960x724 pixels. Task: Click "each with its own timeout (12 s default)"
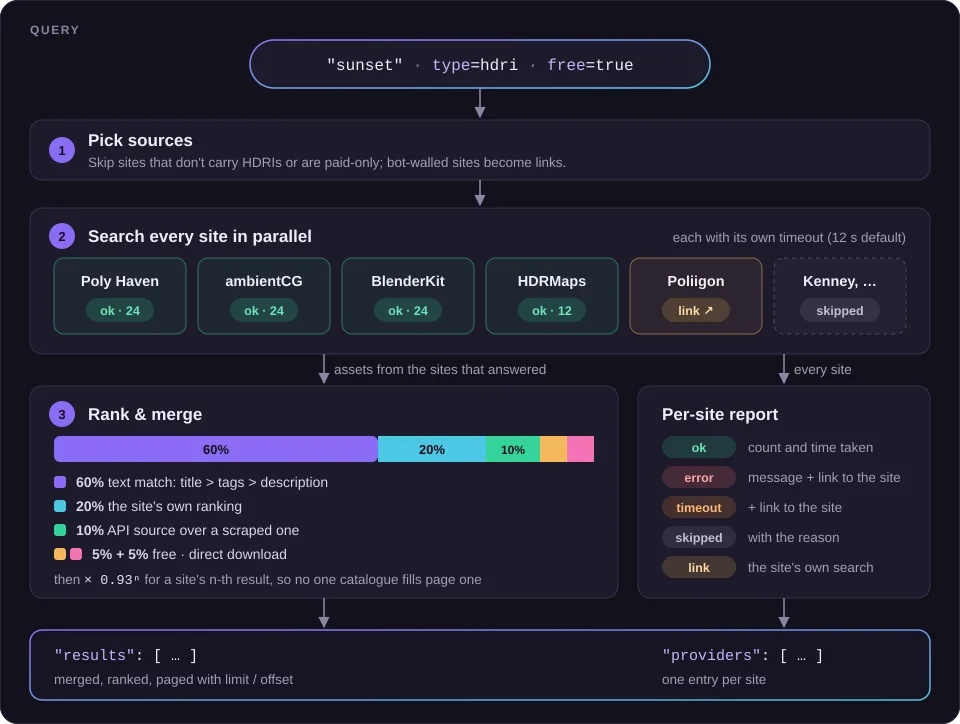(789, 237)
